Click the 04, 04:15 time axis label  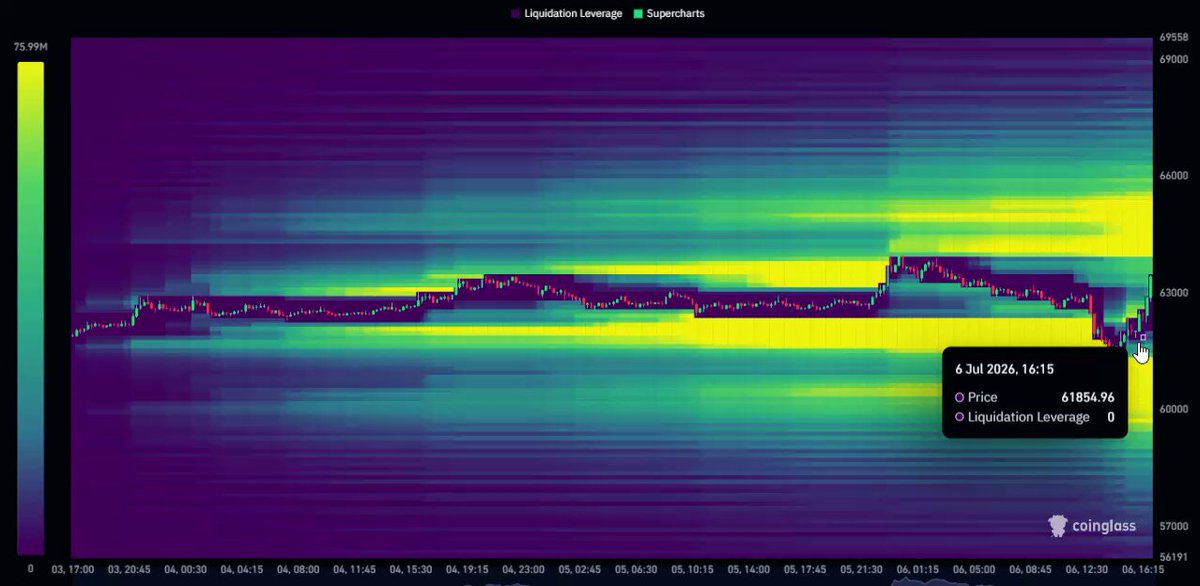(x=242, y=569)
